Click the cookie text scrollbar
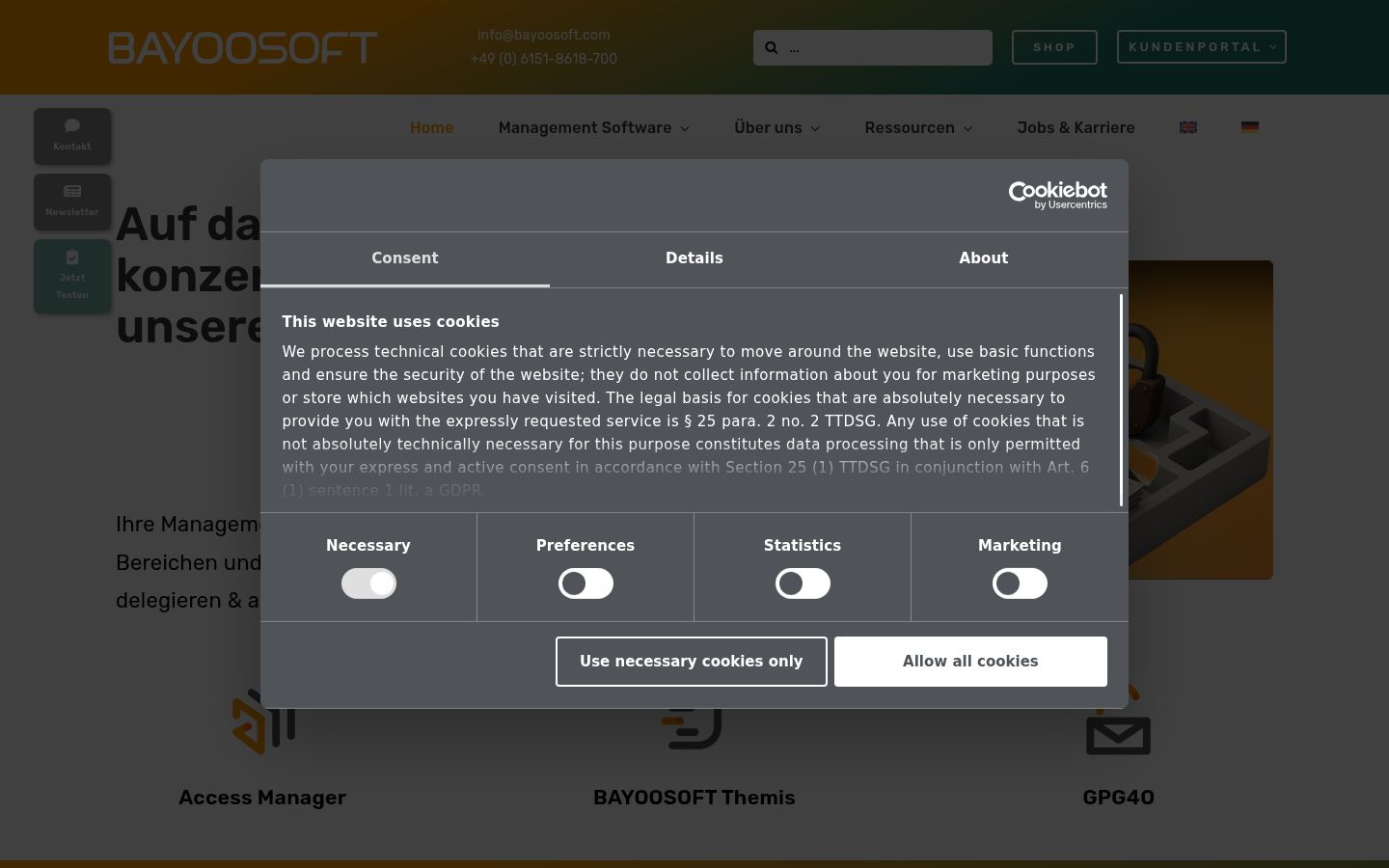This screenshot has height=868, width=1389. (1122, 400)
